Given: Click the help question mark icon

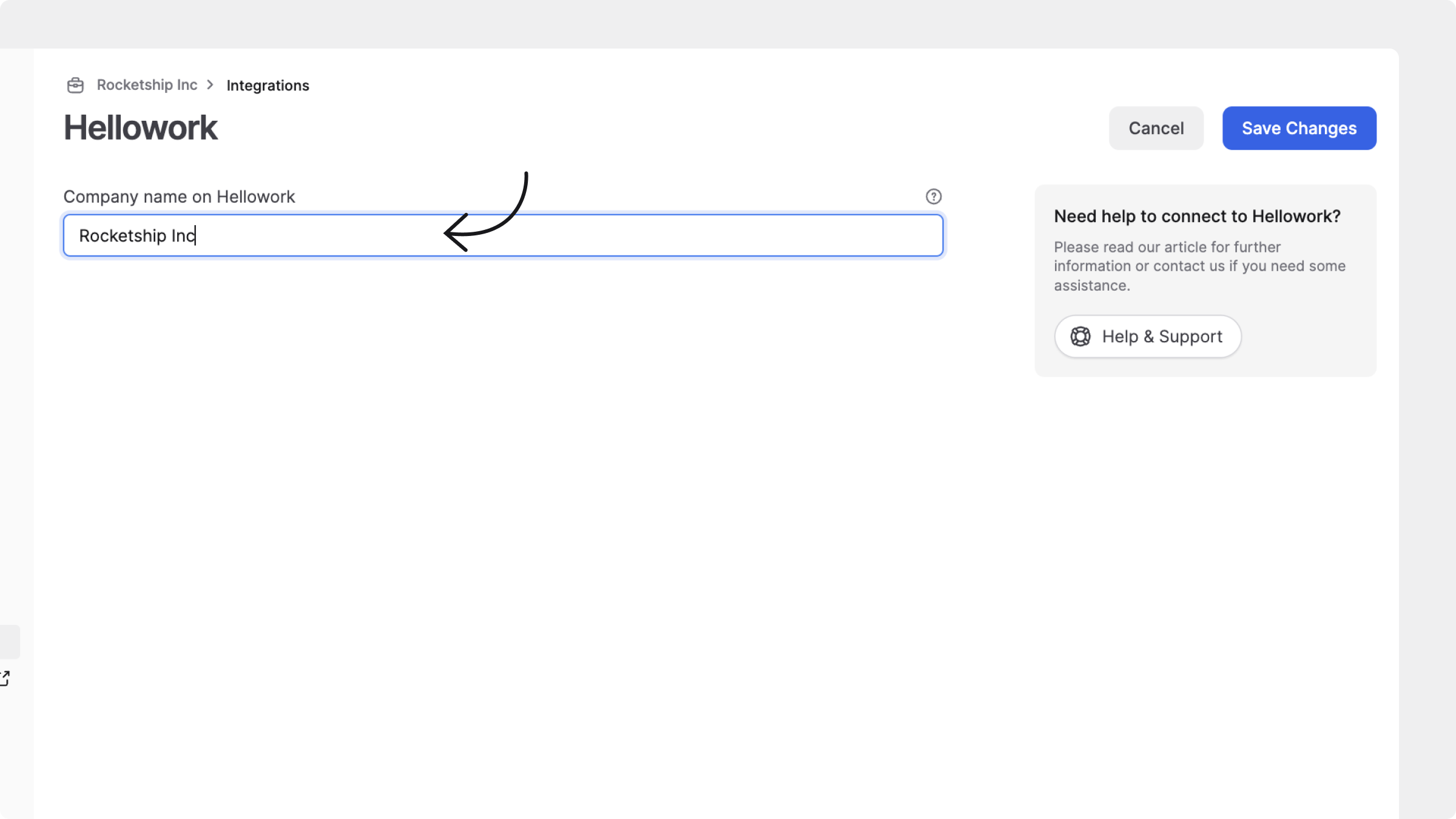Looking at the screenshot, I should tap(933, 197).
